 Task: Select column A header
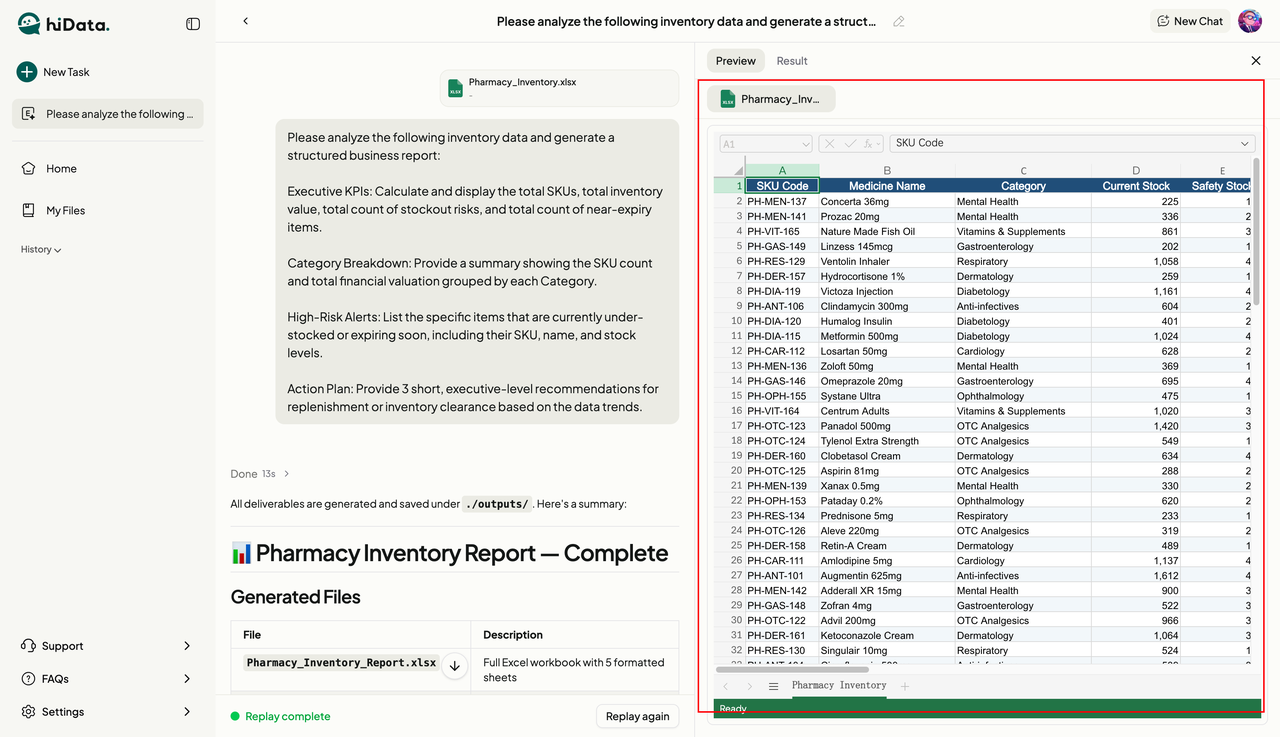(x=782, y=171)
